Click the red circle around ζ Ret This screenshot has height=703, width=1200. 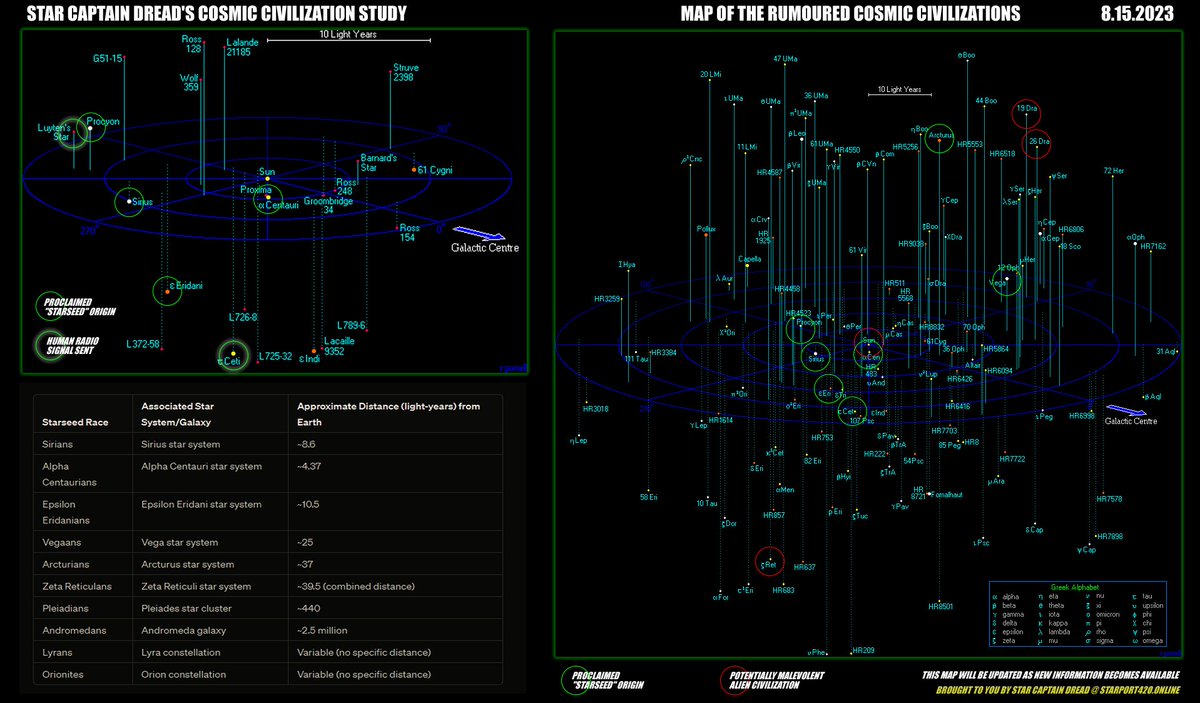coord(769,562)
